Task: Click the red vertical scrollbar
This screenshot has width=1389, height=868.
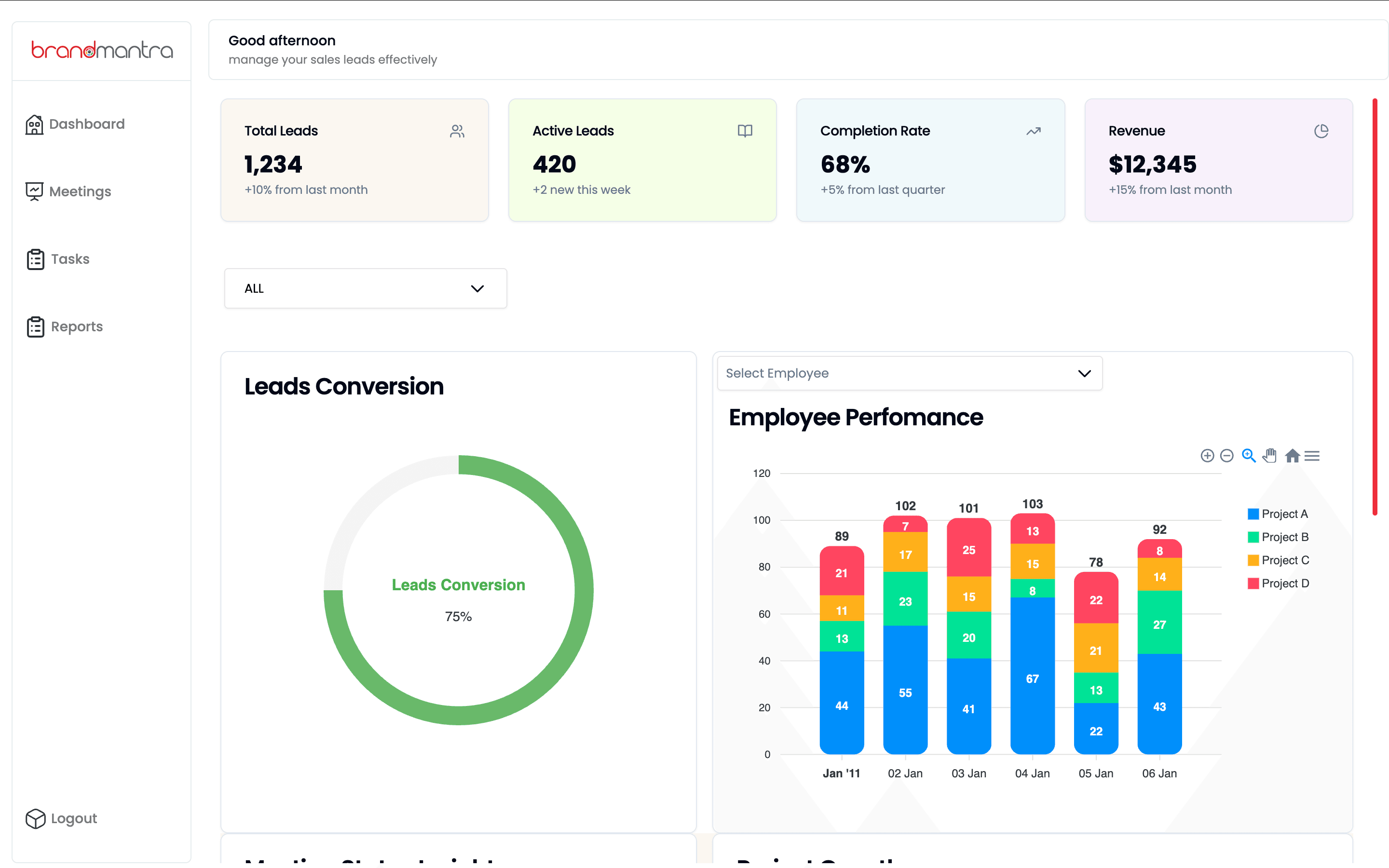Action: coord(1375,307)
